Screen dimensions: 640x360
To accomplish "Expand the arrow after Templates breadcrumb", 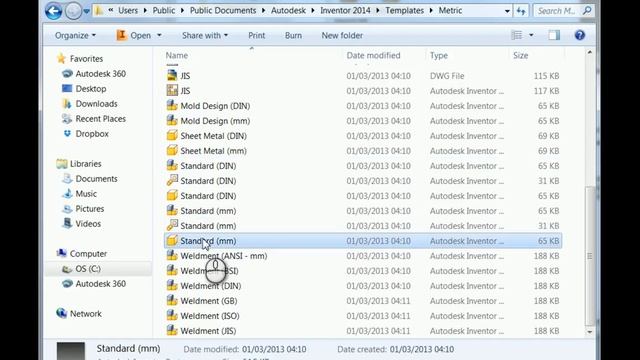I will pyautogui.click(x=431, y=11).
